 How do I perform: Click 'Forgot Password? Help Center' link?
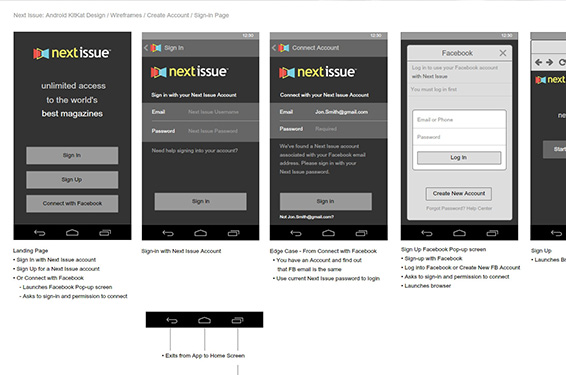click(x=459, y=208)
